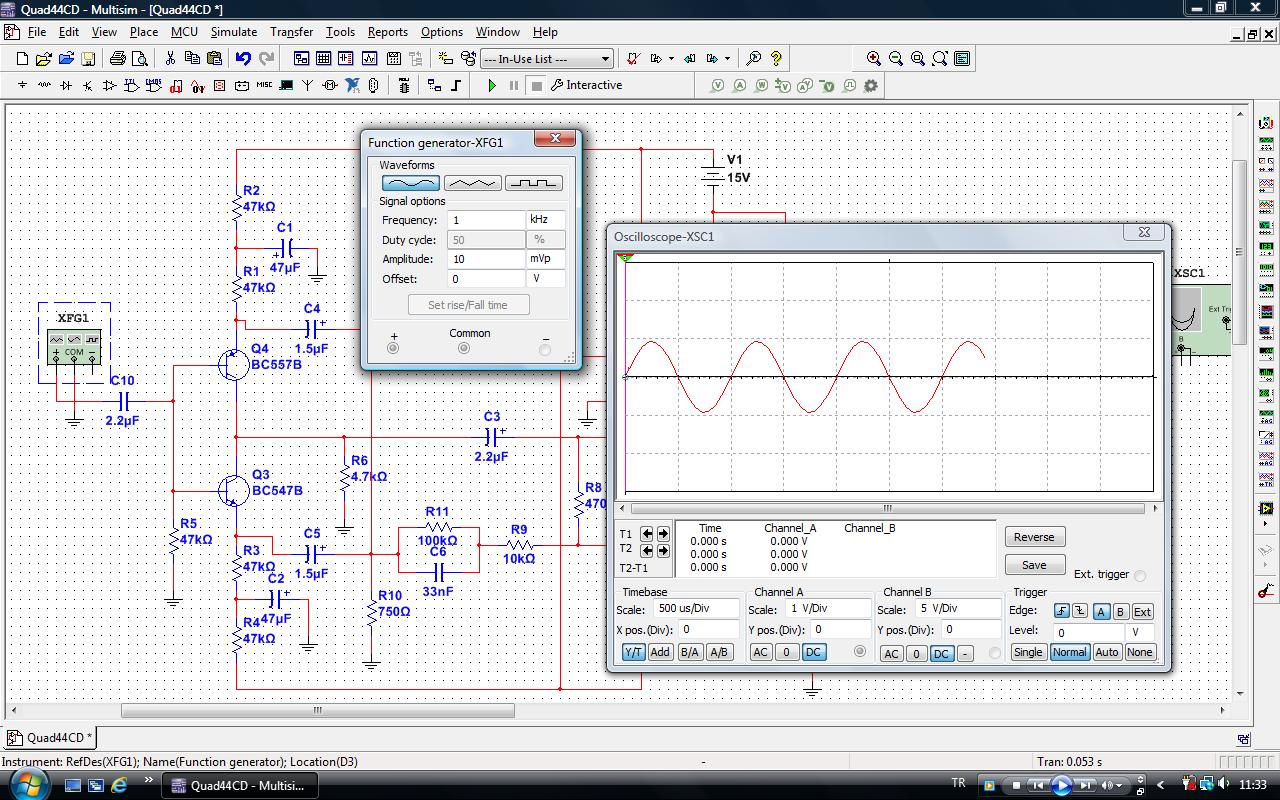
Task: Click the Place Source ground icon
Action: coord(22,86)
